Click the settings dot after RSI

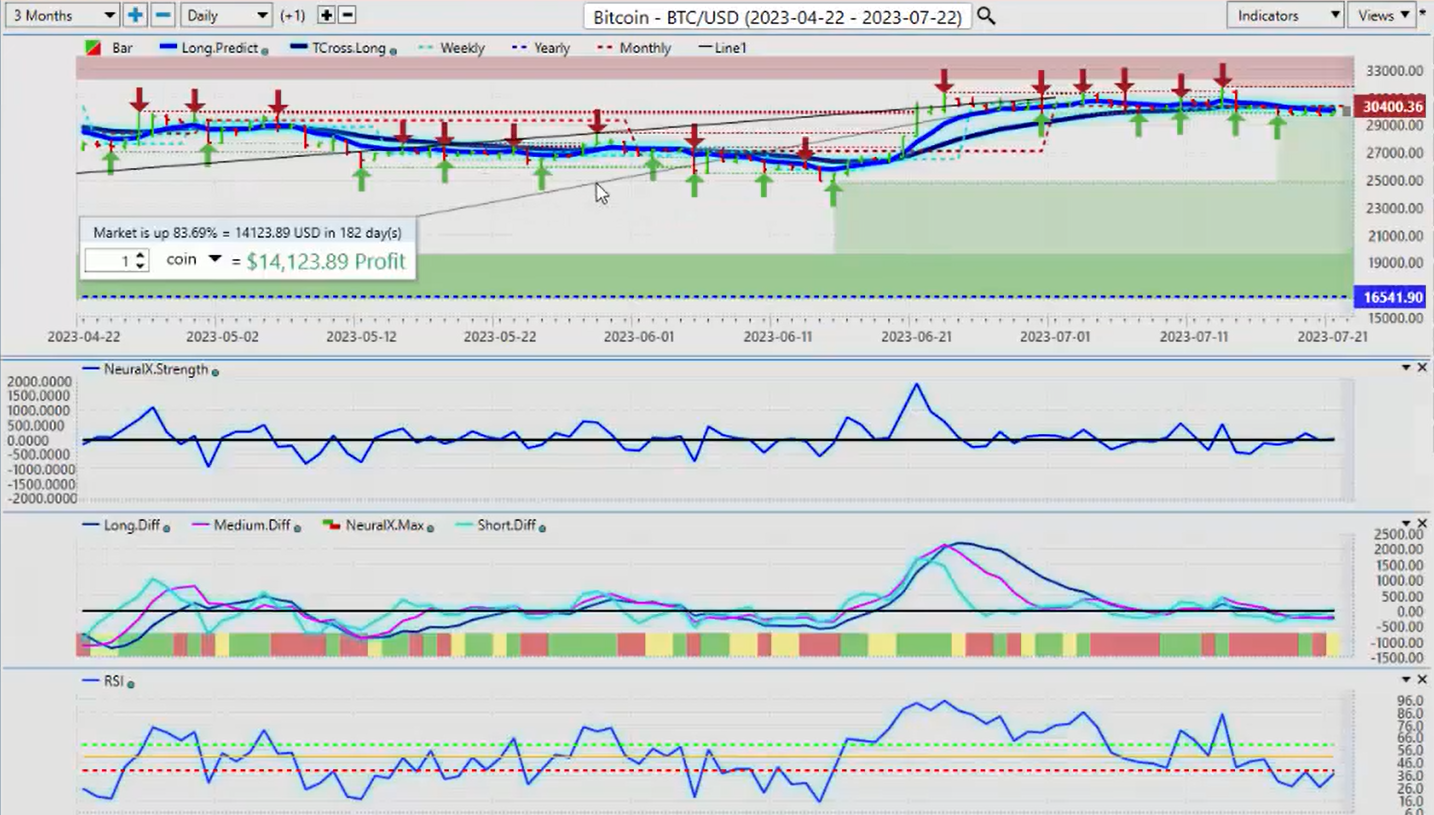pyautogui.click(x=131, y=683)
